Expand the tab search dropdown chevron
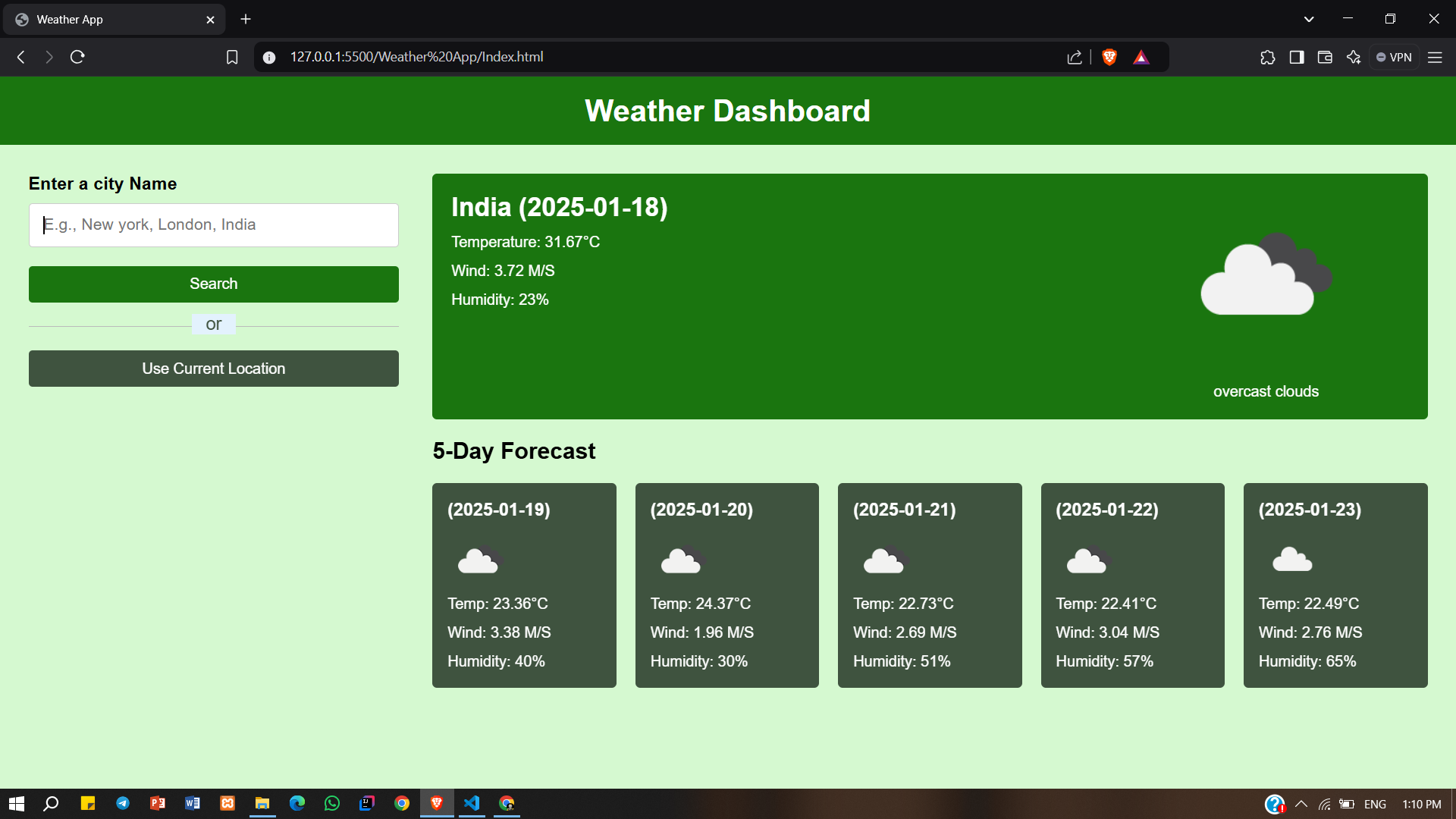The width and height of the screenshot is (1456, 819). pyautogui.click(x=1309, y=19)
